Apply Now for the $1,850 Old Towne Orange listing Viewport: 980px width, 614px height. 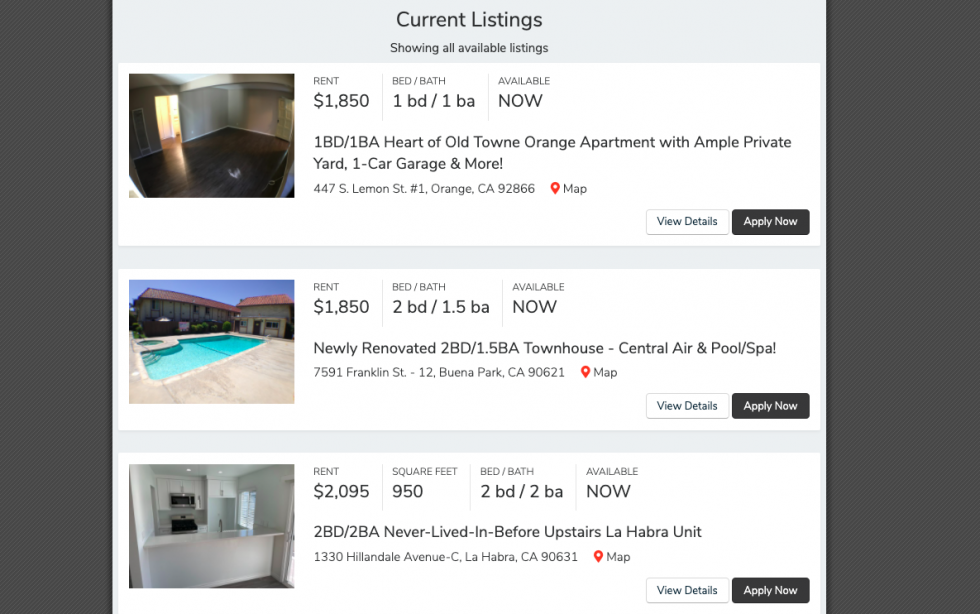[770, 221]
